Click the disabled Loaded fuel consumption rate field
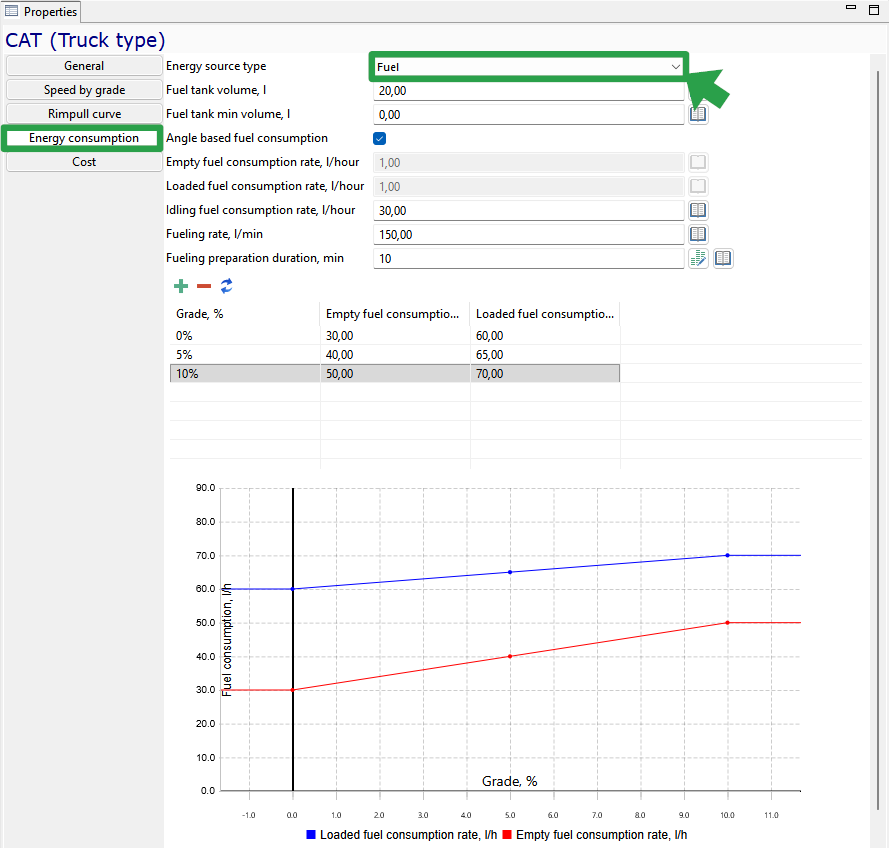Image resolution: width=889 pixels, height=848 pixels. (528, 186)
